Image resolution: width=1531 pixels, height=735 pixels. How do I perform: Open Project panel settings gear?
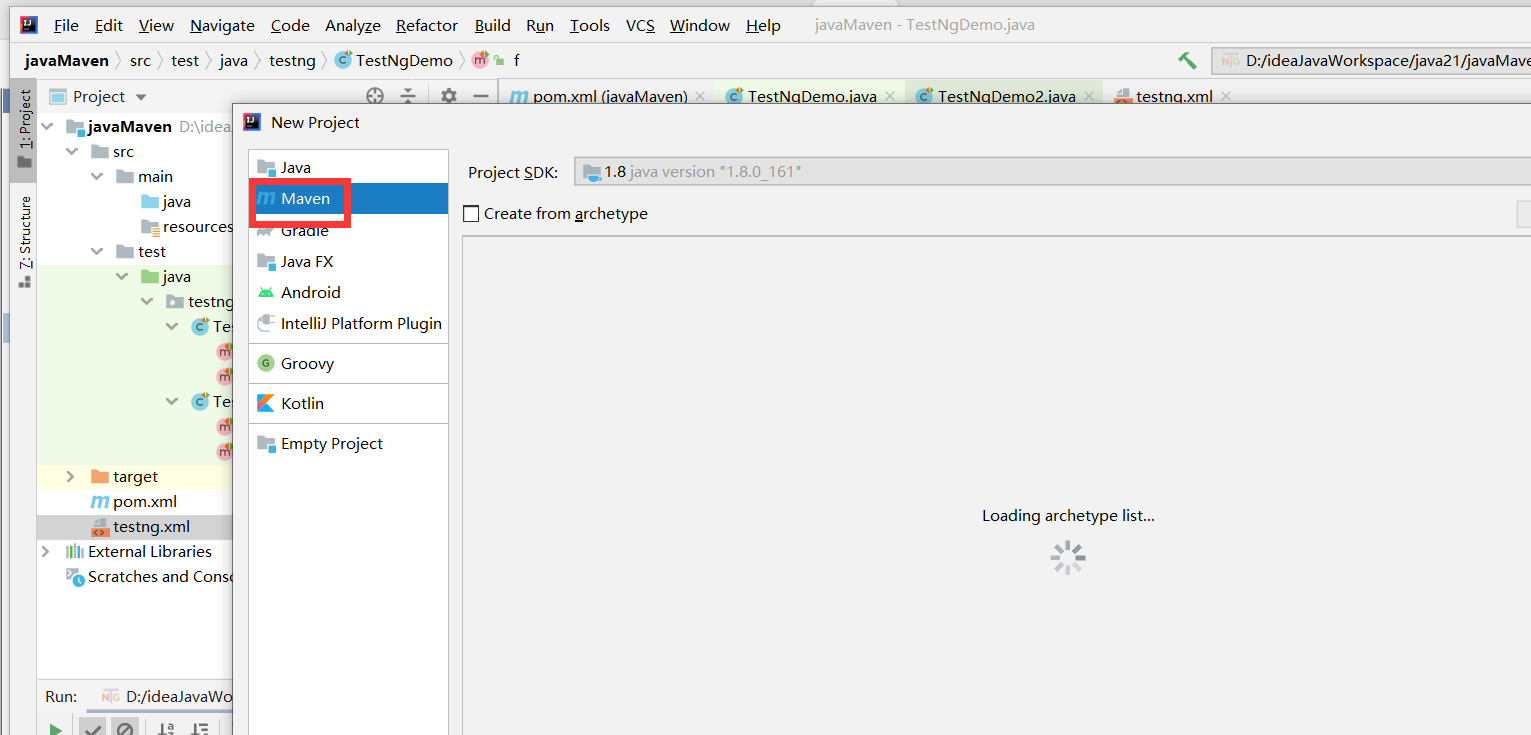449,96
